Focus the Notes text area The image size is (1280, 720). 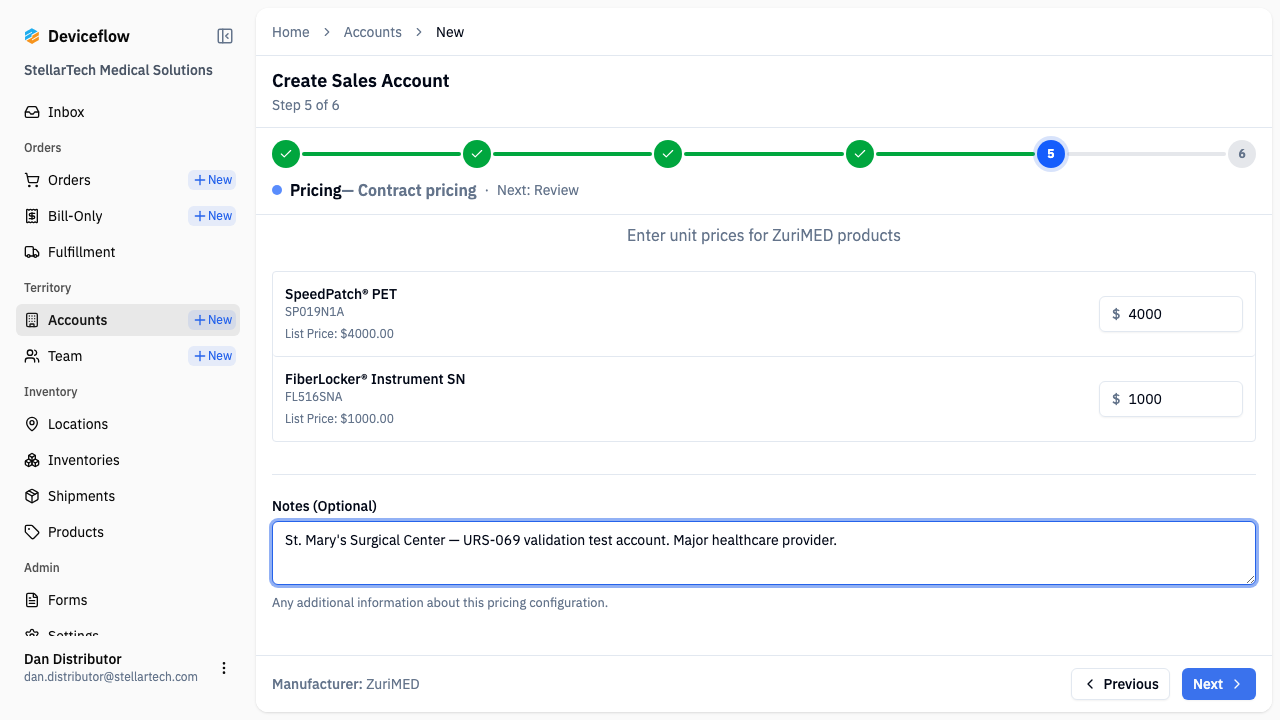(764, 553)
